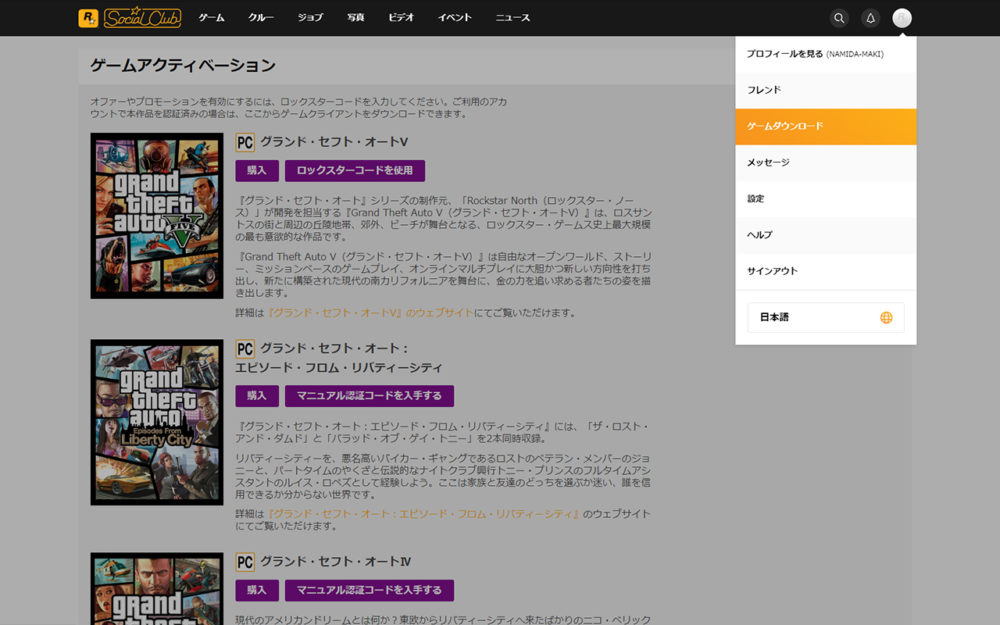Open the エピソード・フロム・リバティーシティ website link
Image resolution: width=1000 pixels, height=625 pixels.
(x=423, y=514)
